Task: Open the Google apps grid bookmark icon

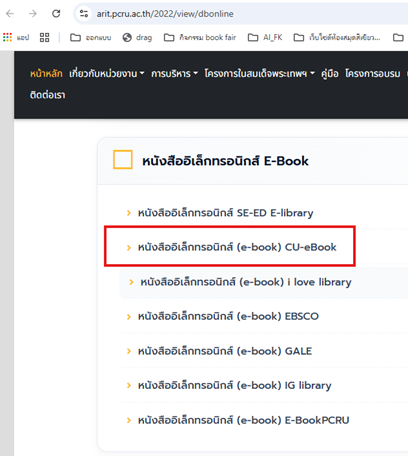Action: point(7,37)
